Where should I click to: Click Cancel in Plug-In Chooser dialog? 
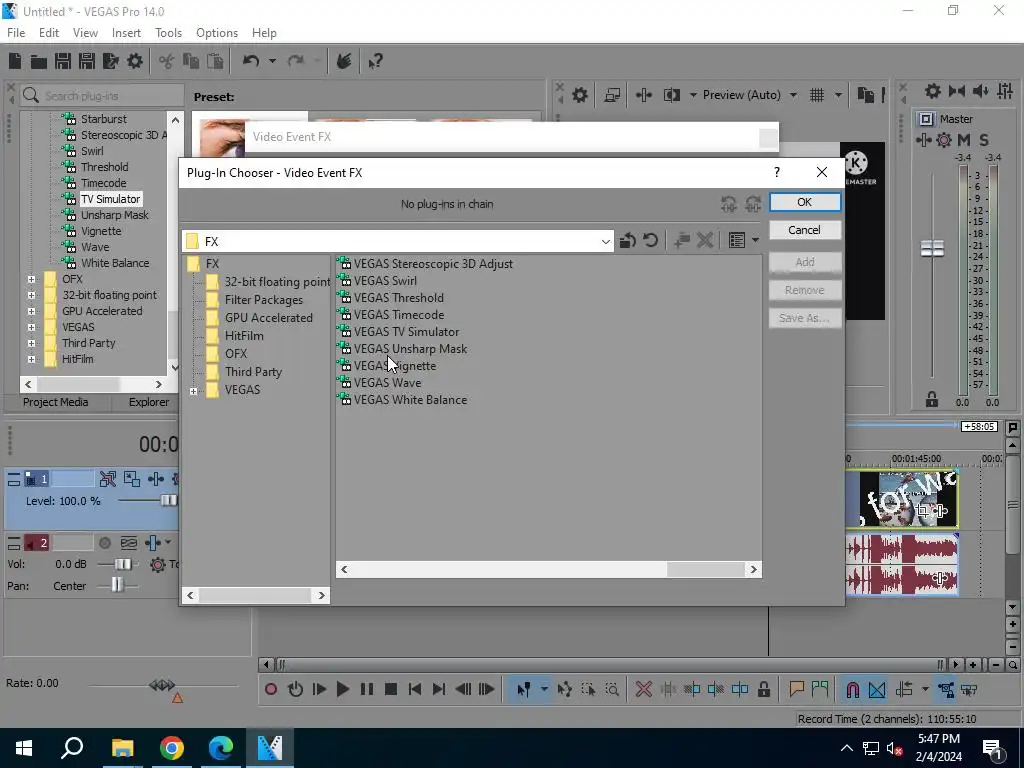point(805,230)
